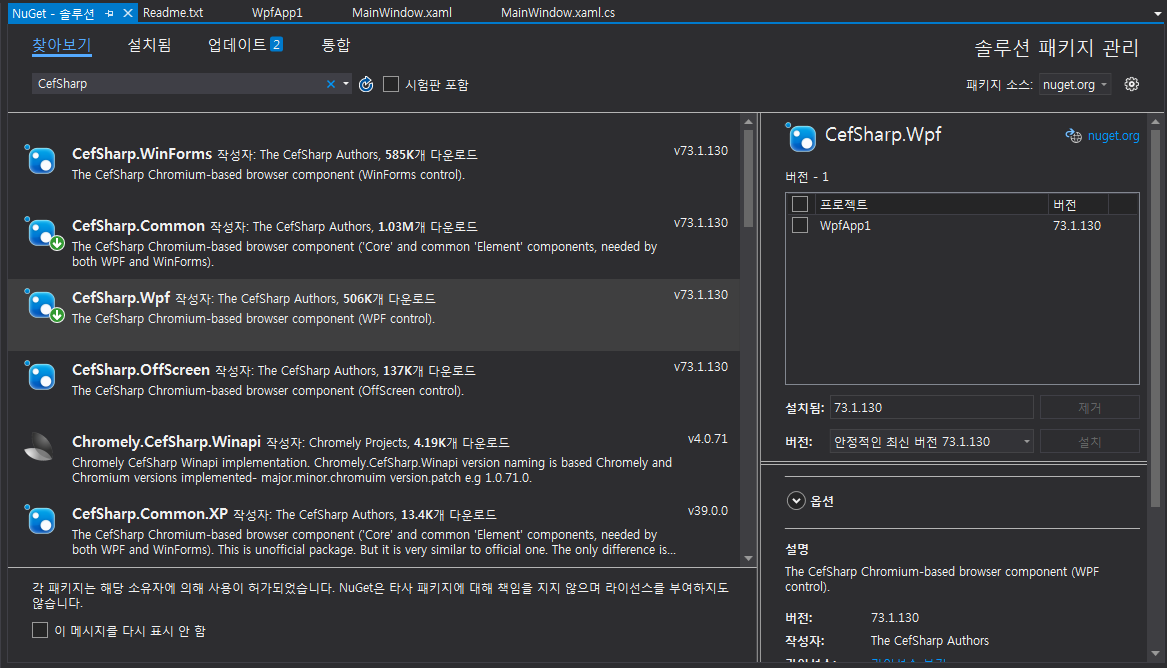1167x668 pixels.
Task: Click the globe icon beside nuget.org link
Action: (x=1074, y=135)
